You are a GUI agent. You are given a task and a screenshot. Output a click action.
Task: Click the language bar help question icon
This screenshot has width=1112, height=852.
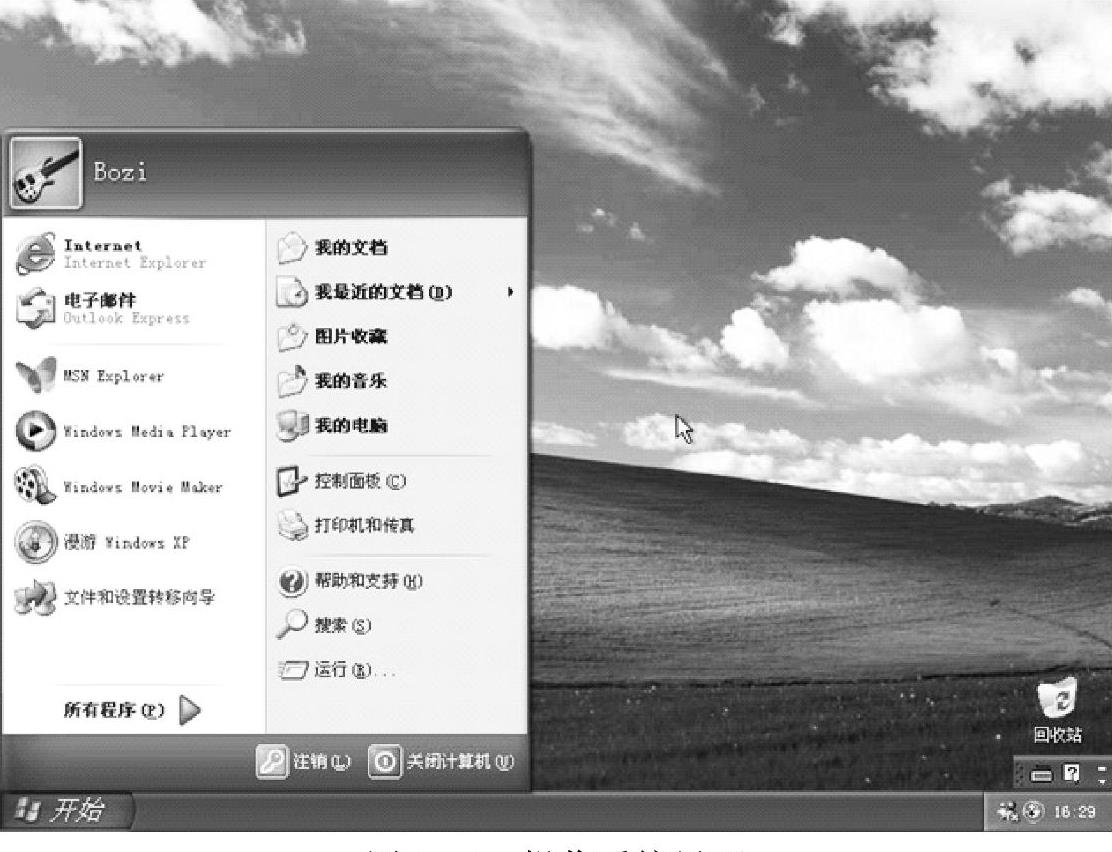tap(1072, 773)
